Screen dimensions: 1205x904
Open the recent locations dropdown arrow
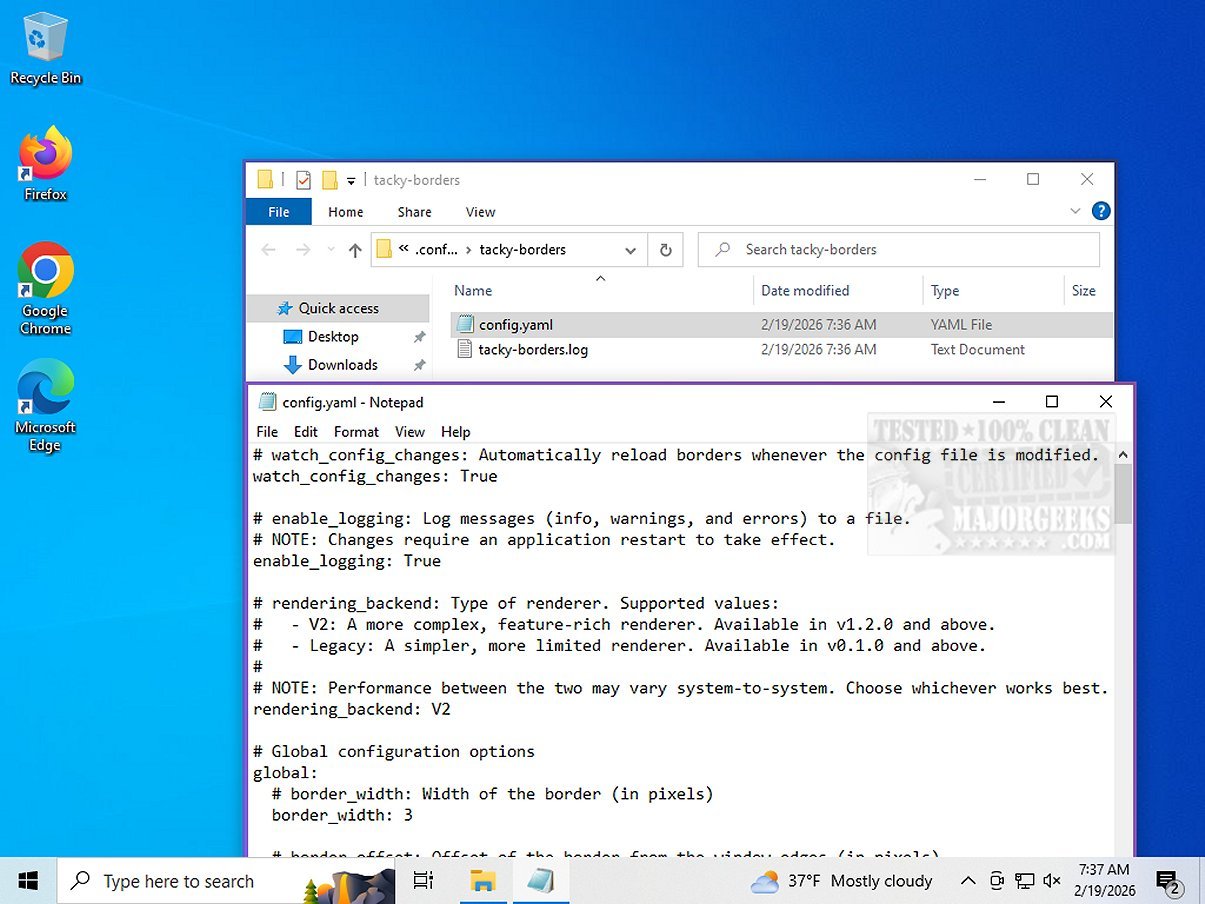coord(331,250)
